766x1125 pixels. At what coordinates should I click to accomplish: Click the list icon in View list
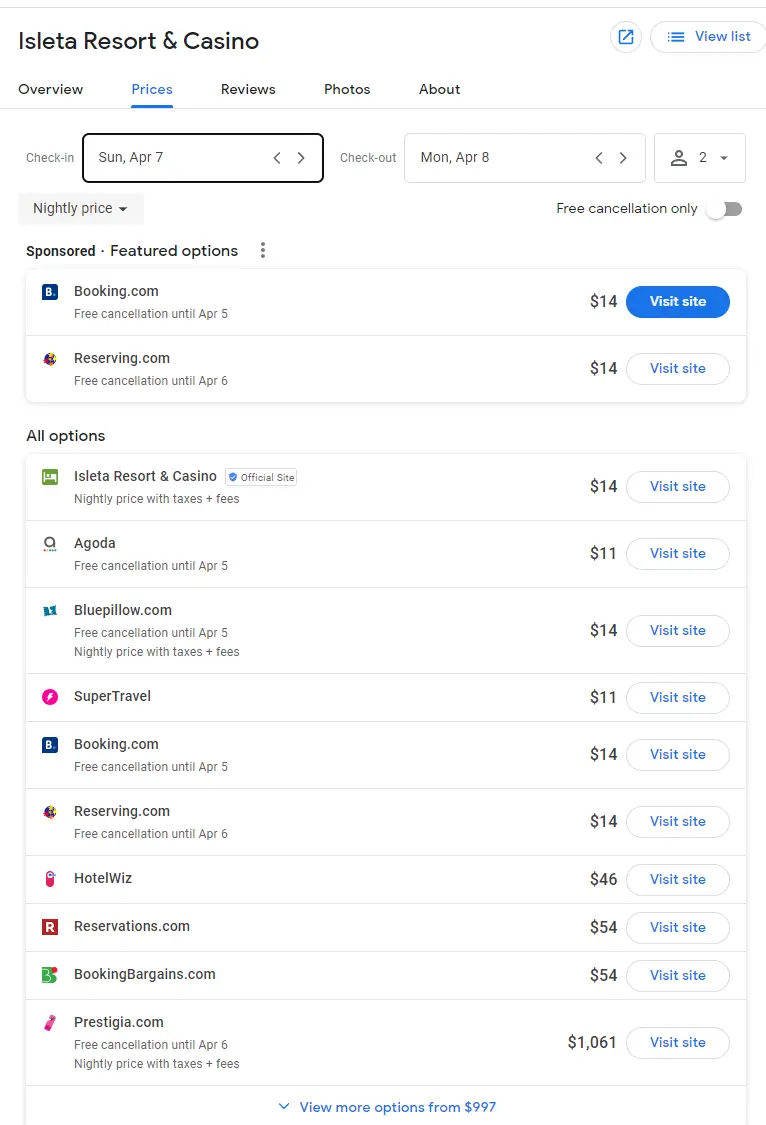pos(676,37)
